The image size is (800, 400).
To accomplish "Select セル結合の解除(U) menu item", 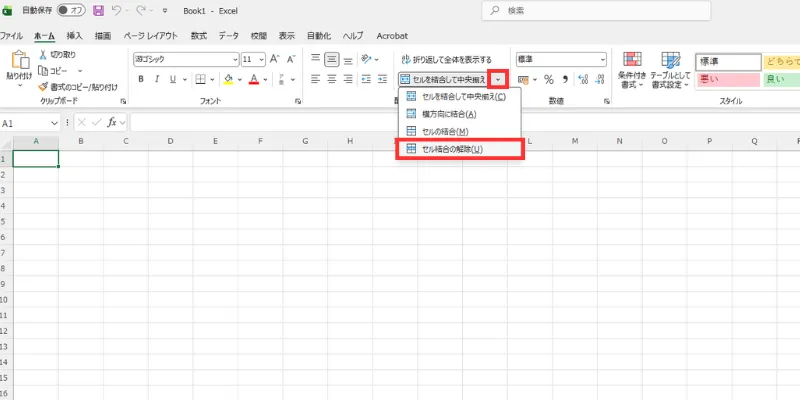I will click(x=459, y=149).
